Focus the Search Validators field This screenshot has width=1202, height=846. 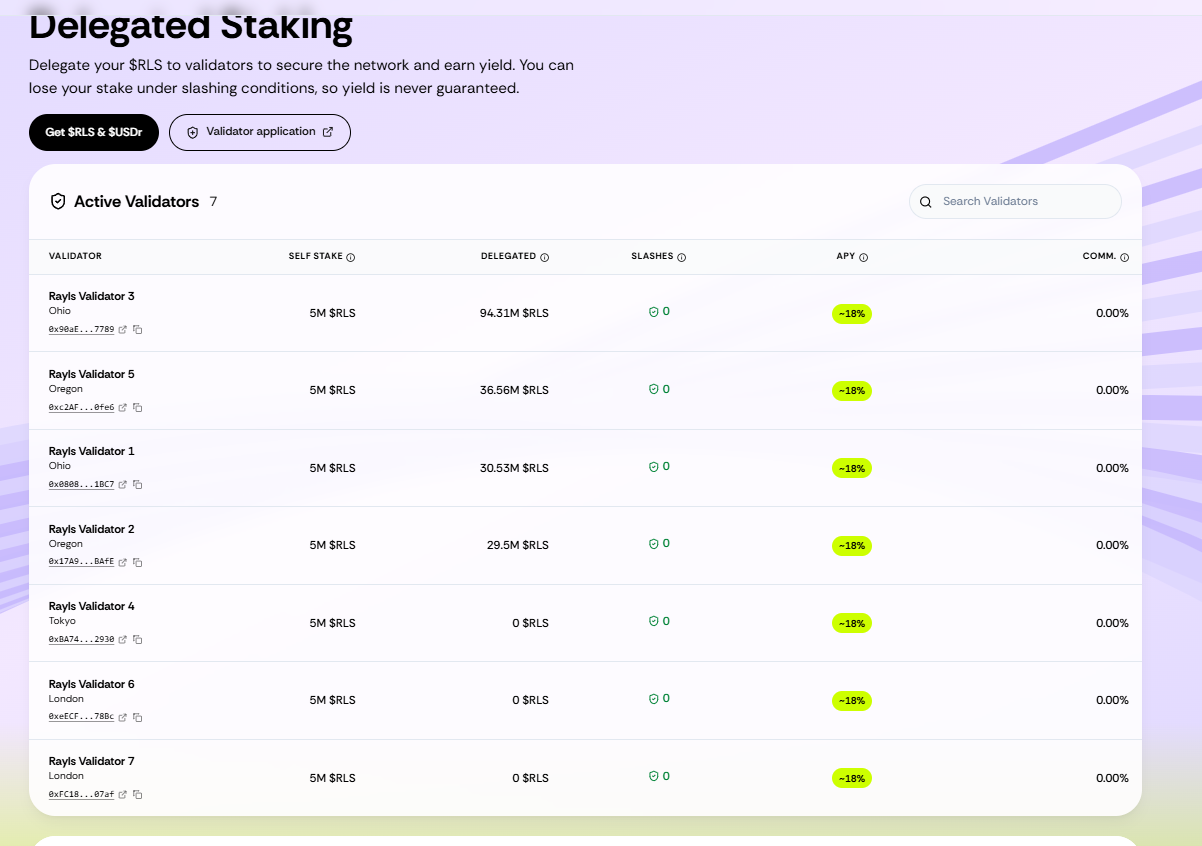[1015, 201]
